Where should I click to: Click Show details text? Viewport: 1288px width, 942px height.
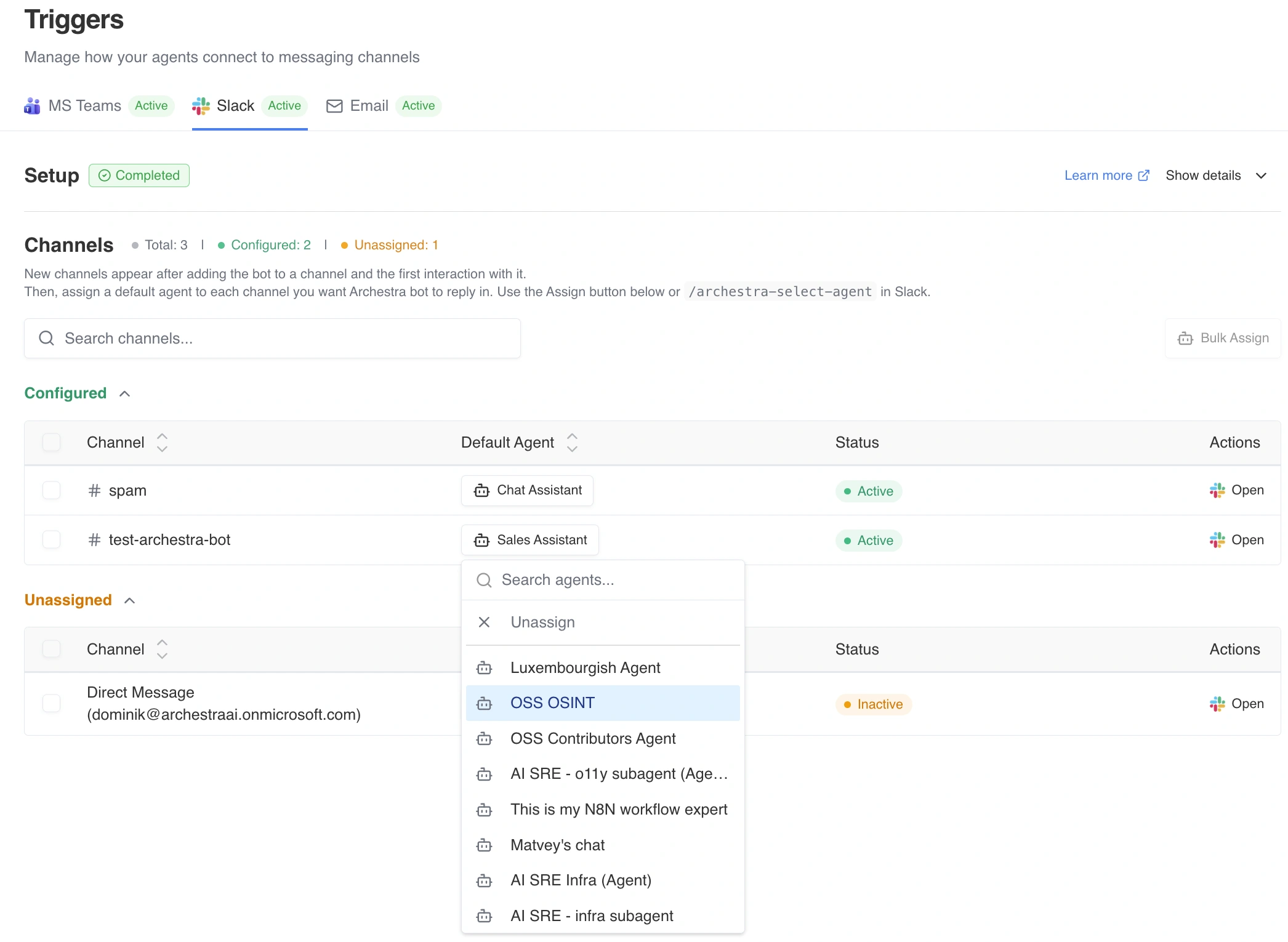pos(1203,175)
